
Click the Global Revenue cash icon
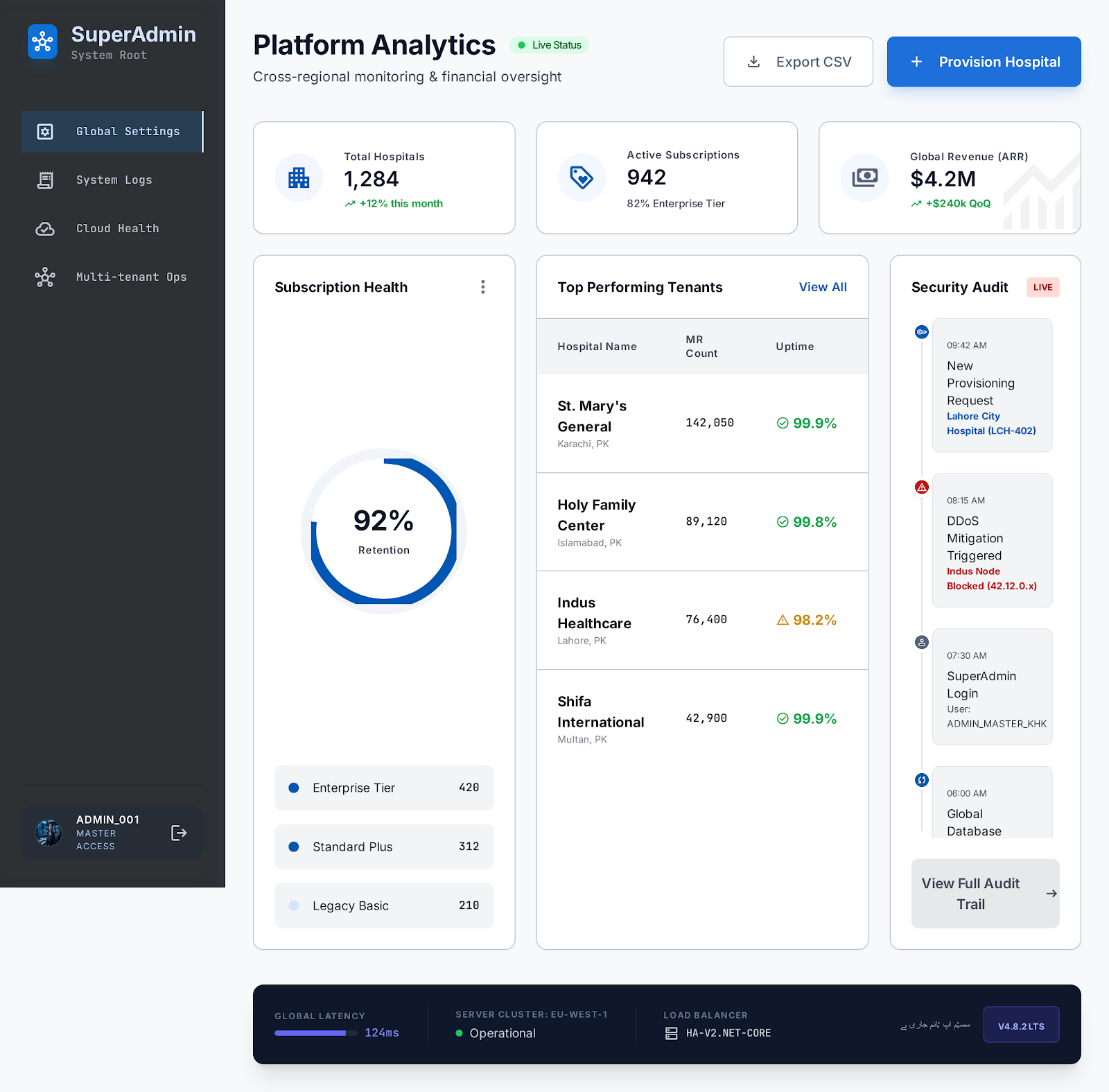865,177
